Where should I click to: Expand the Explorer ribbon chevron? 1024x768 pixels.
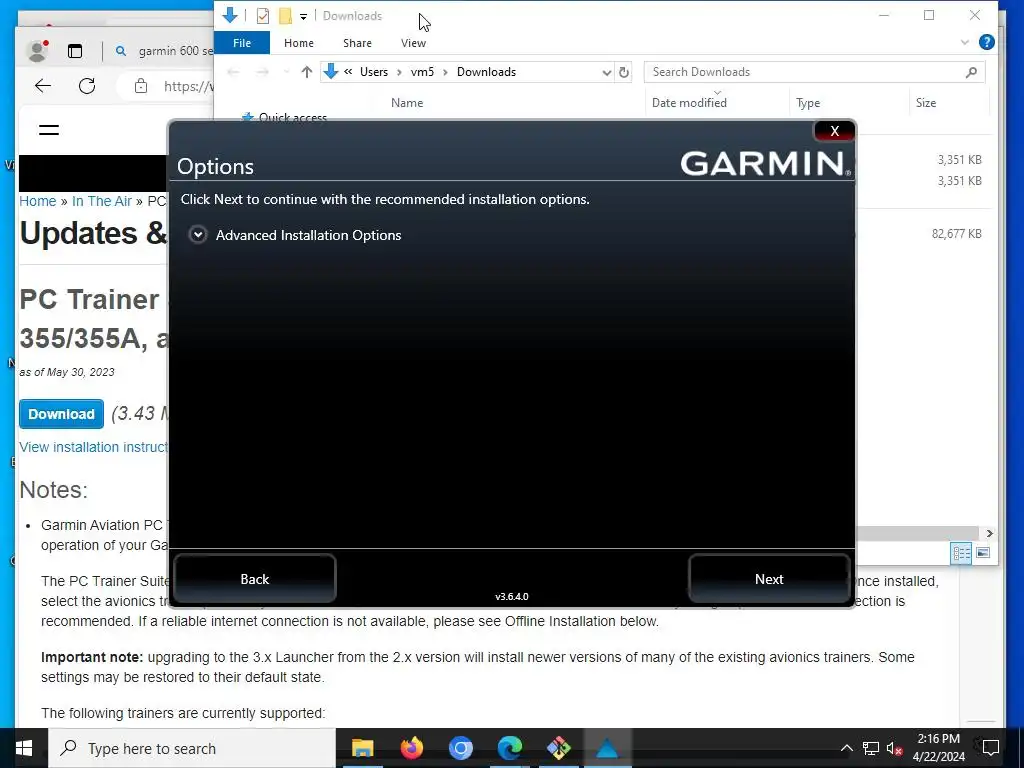click(965, 42)
